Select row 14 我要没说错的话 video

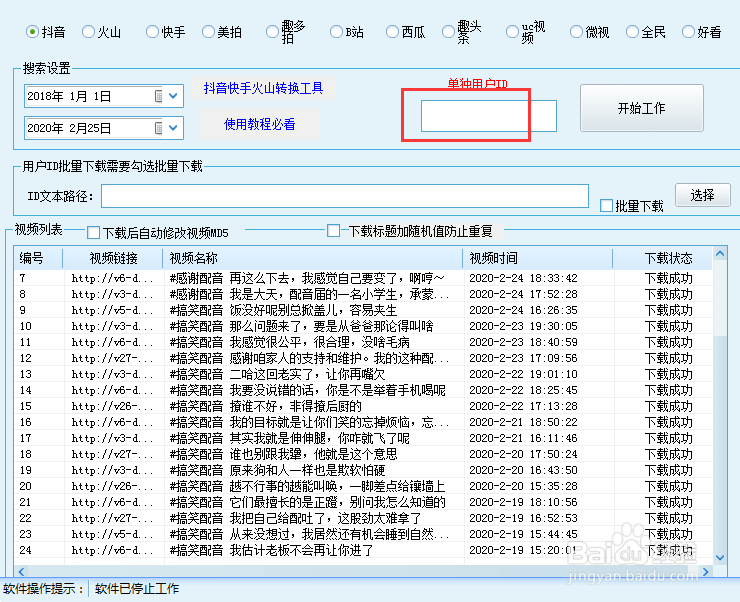[x=363, y=390]
